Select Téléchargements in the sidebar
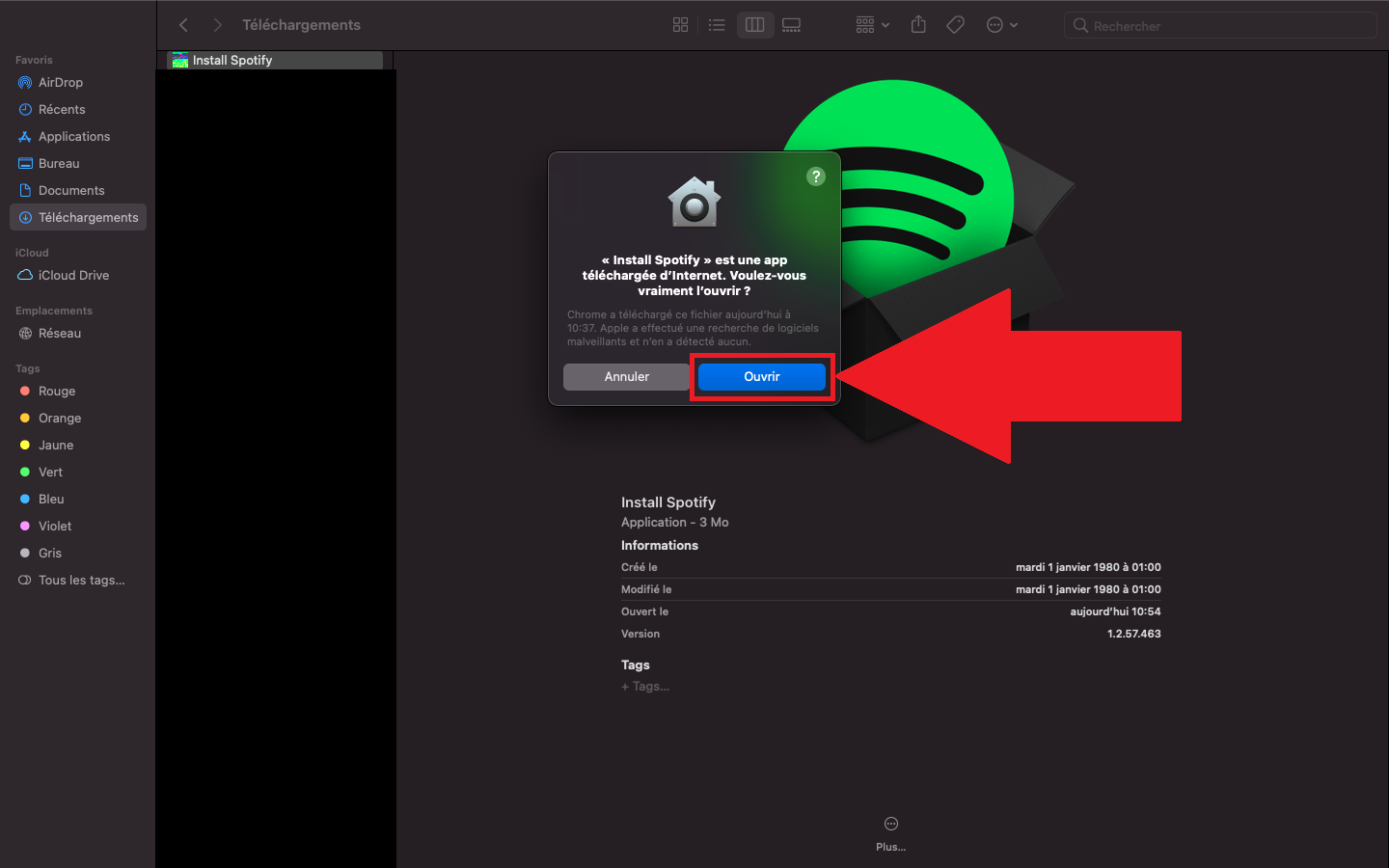The width and height of the screenshot is (1389, 868). click(77, 218)
